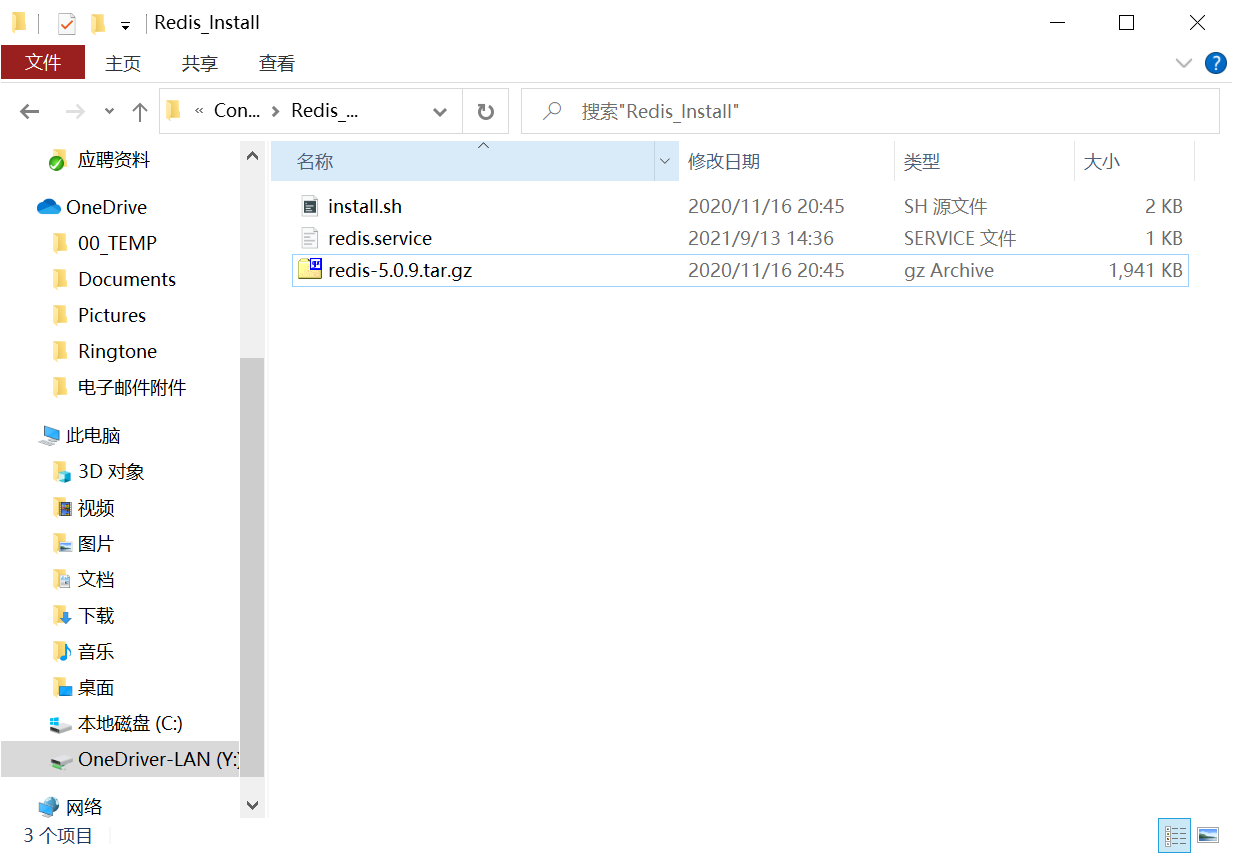This screenshot has width=1233, height=854.
Task: Click the gz Archive type cell
Action: coord(949,270)
